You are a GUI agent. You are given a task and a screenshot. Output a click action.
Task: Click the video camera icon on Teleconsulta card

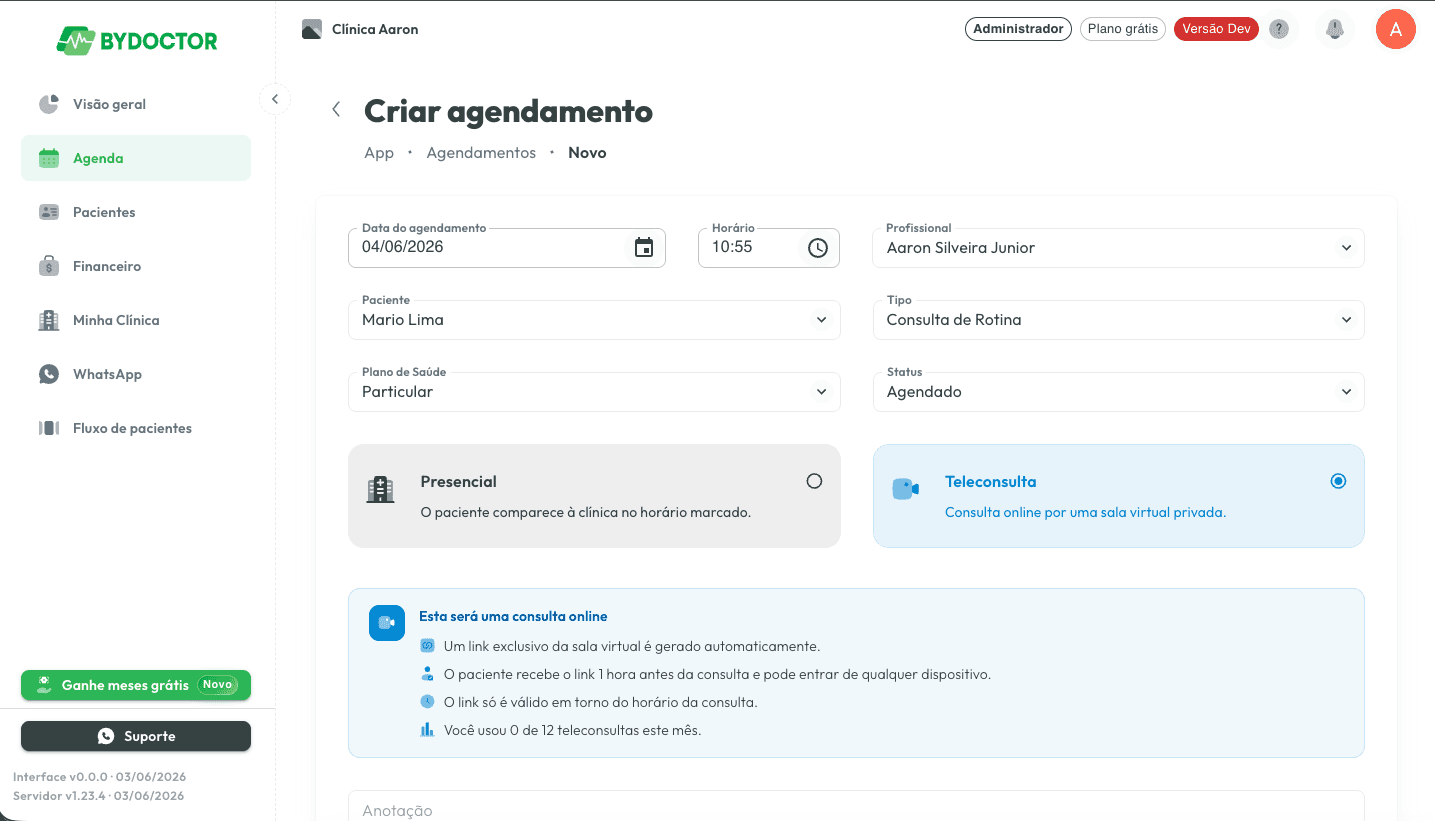tap(905, 489)
